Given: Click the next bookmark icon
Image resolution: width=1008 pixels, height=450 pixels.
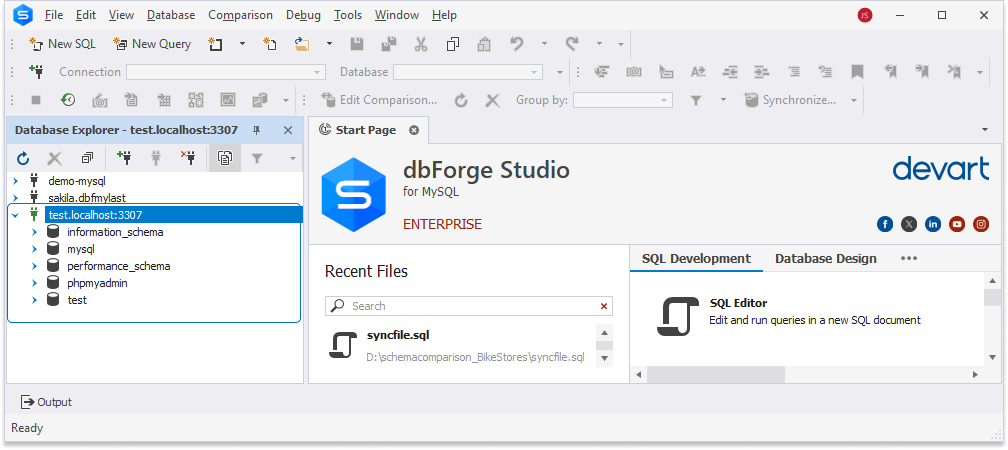Looking at the screenshot, I should (x=922, y=72).
